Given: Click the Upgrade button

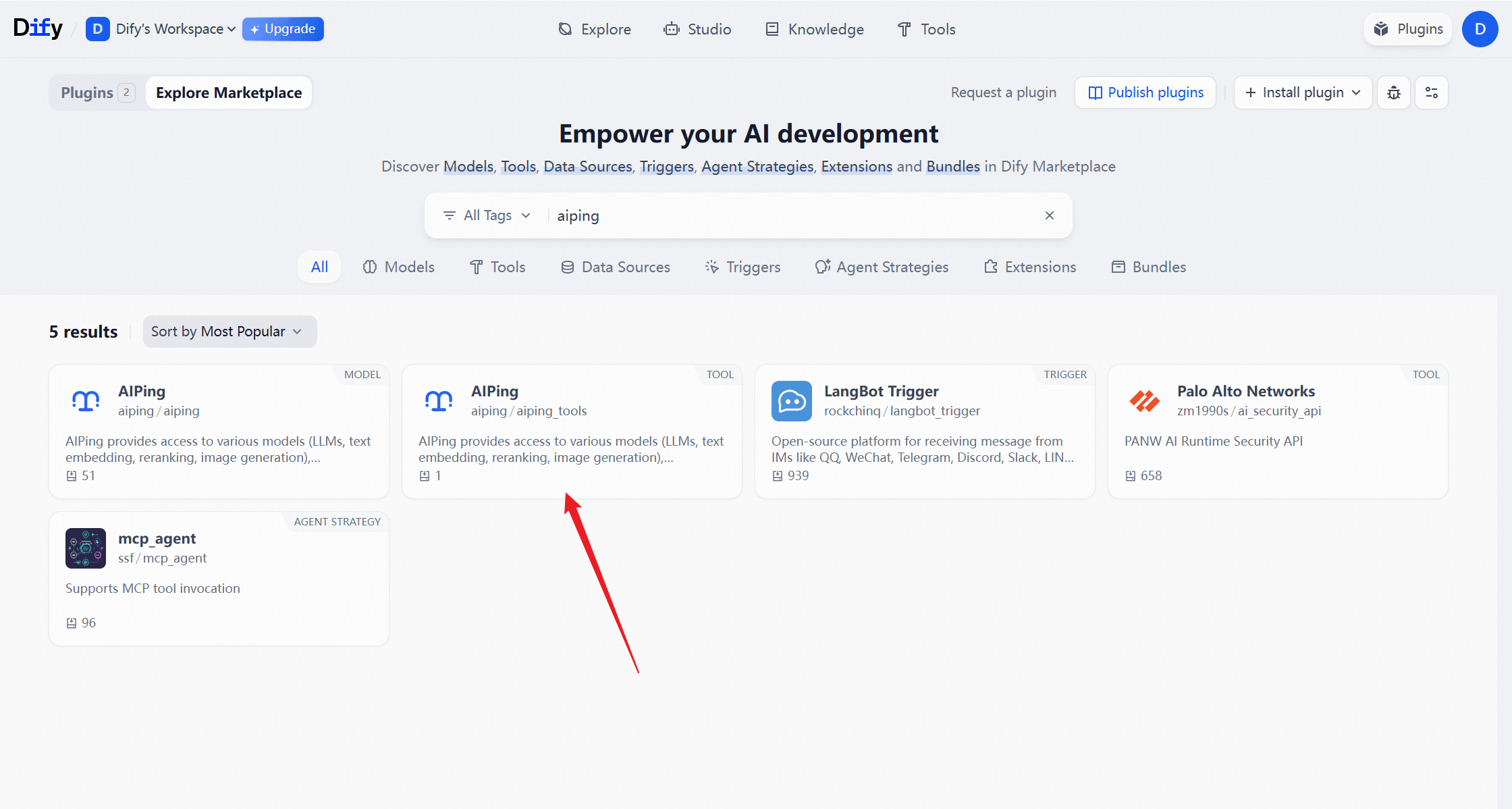Looking at the screenshot, I should [283, 29].
